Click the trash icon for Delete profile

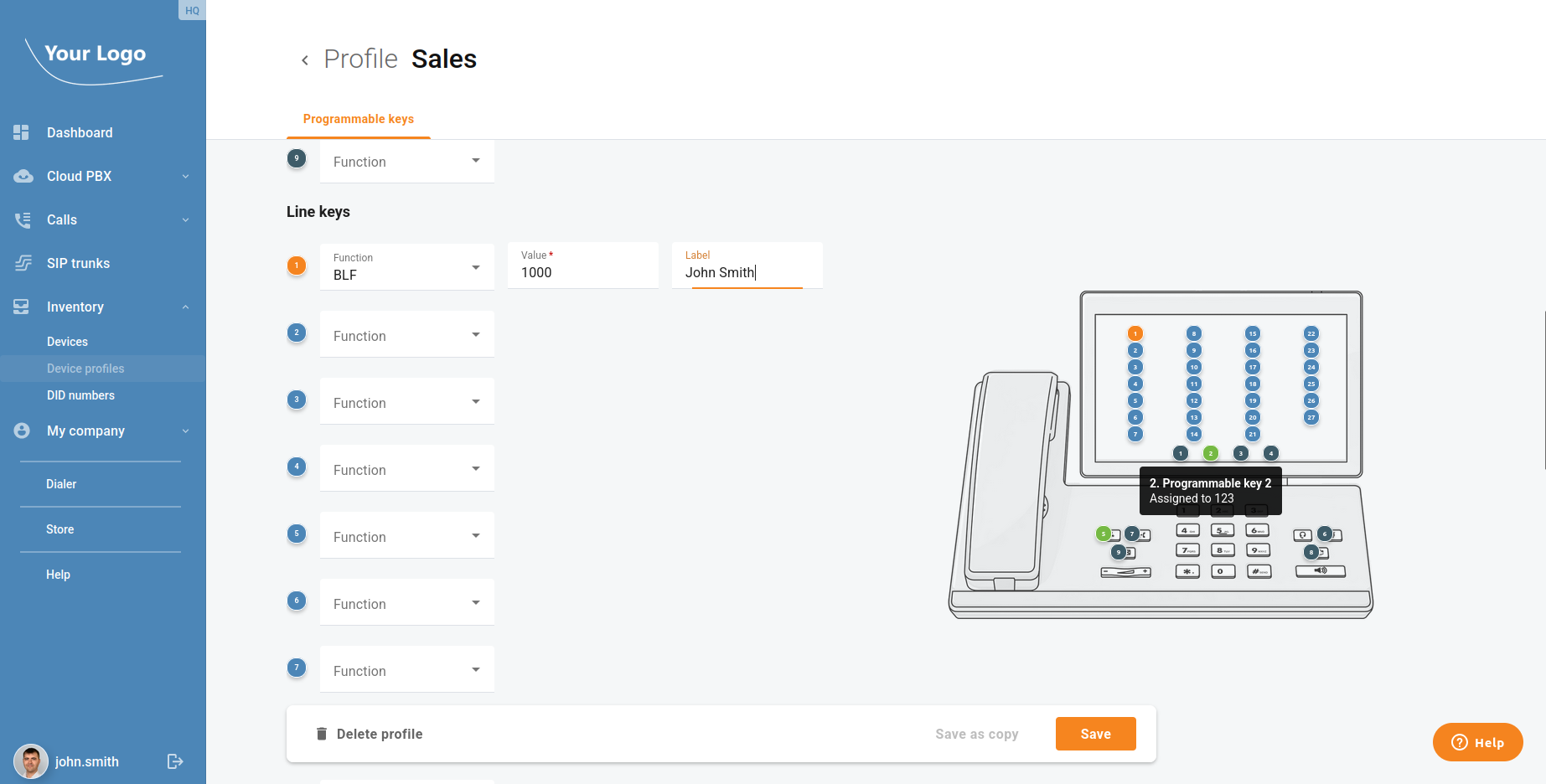321,734
